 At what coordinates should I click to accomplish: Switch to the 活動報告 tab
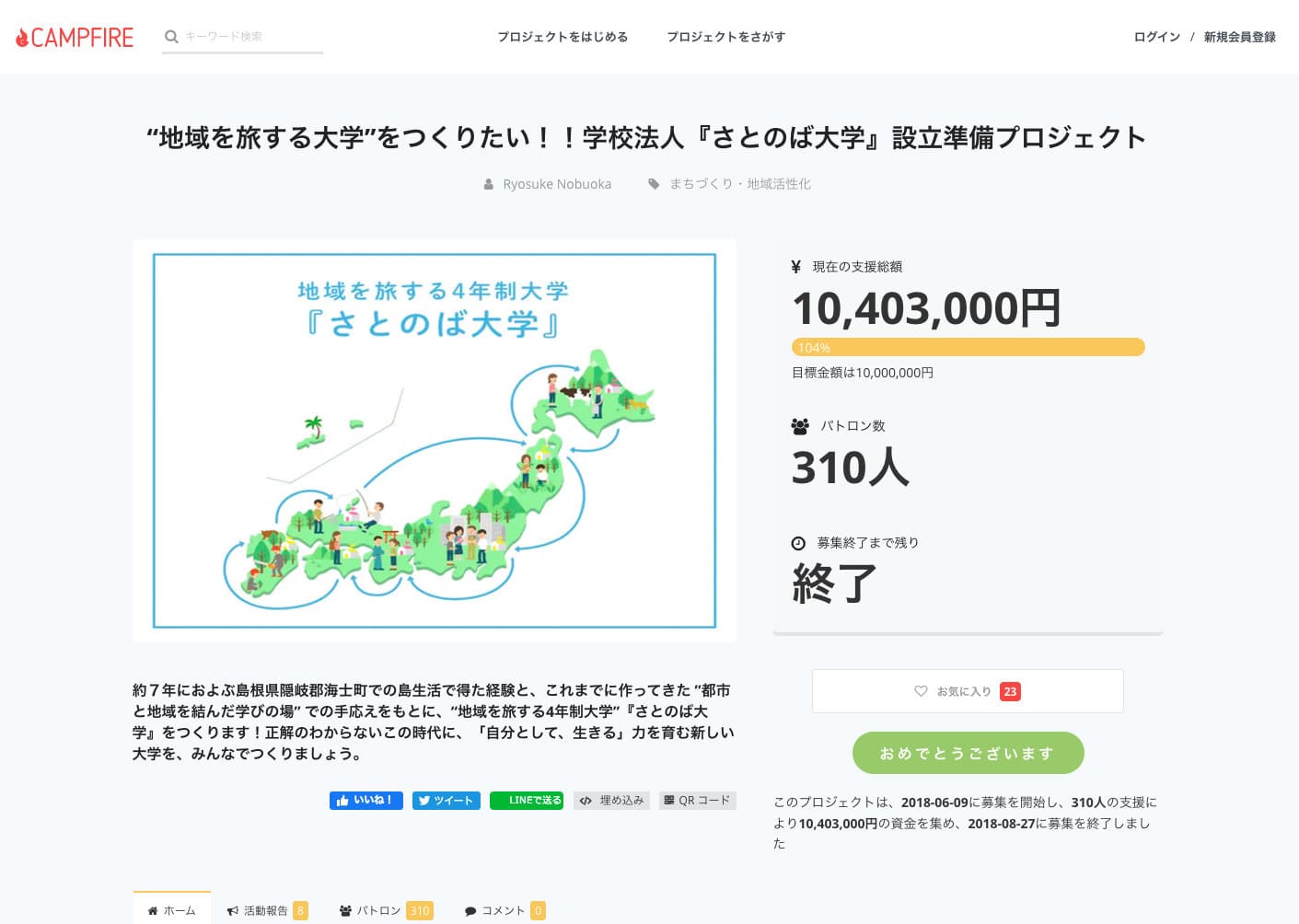[x=266, y=910]
